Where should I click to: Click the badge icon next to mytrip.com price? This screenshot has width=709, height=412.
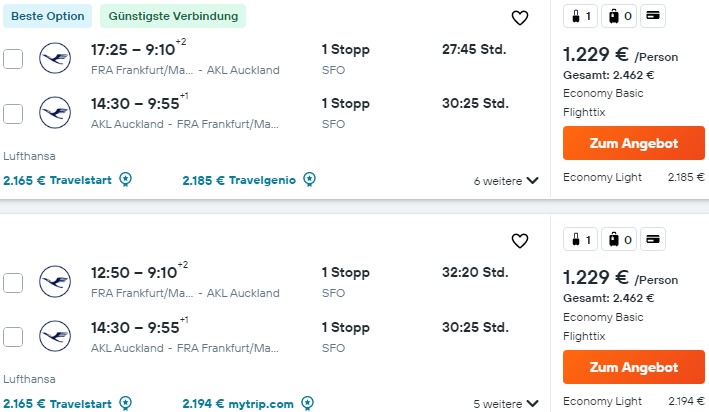tap(307, 403)
